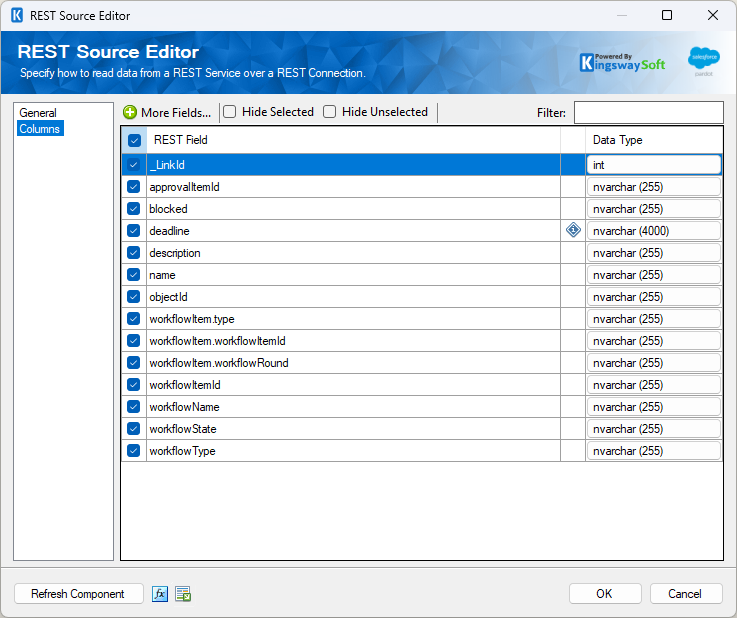This screenshot has height=618, width=737.
Task: Toggle the Hide Unselected checkbox
Action: point(329,112)
